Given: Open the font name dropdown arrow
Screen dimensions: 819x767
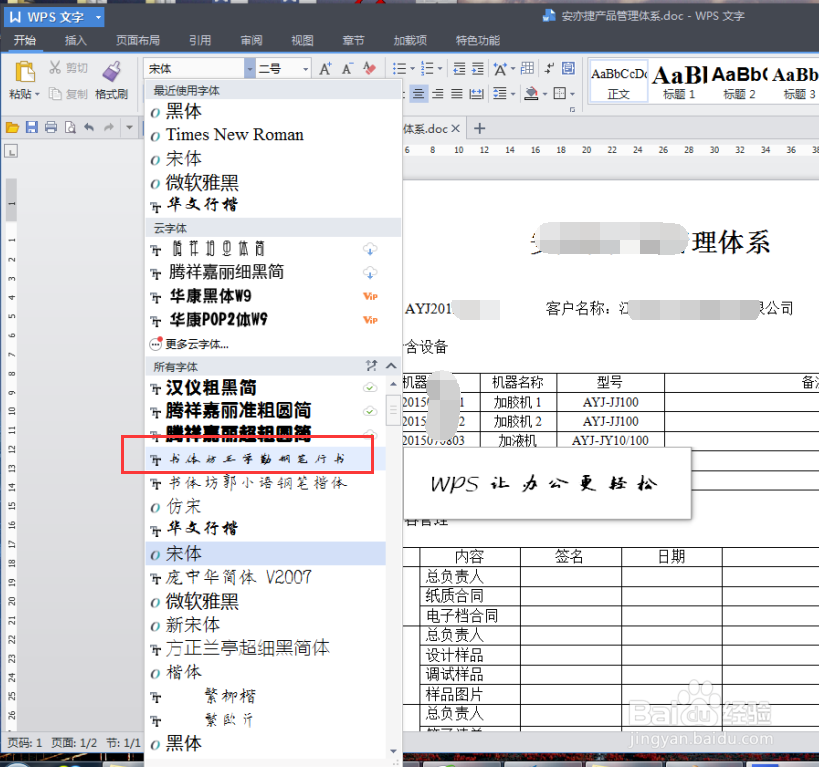Looking at the screenshot, I should [x=250, y=69].
